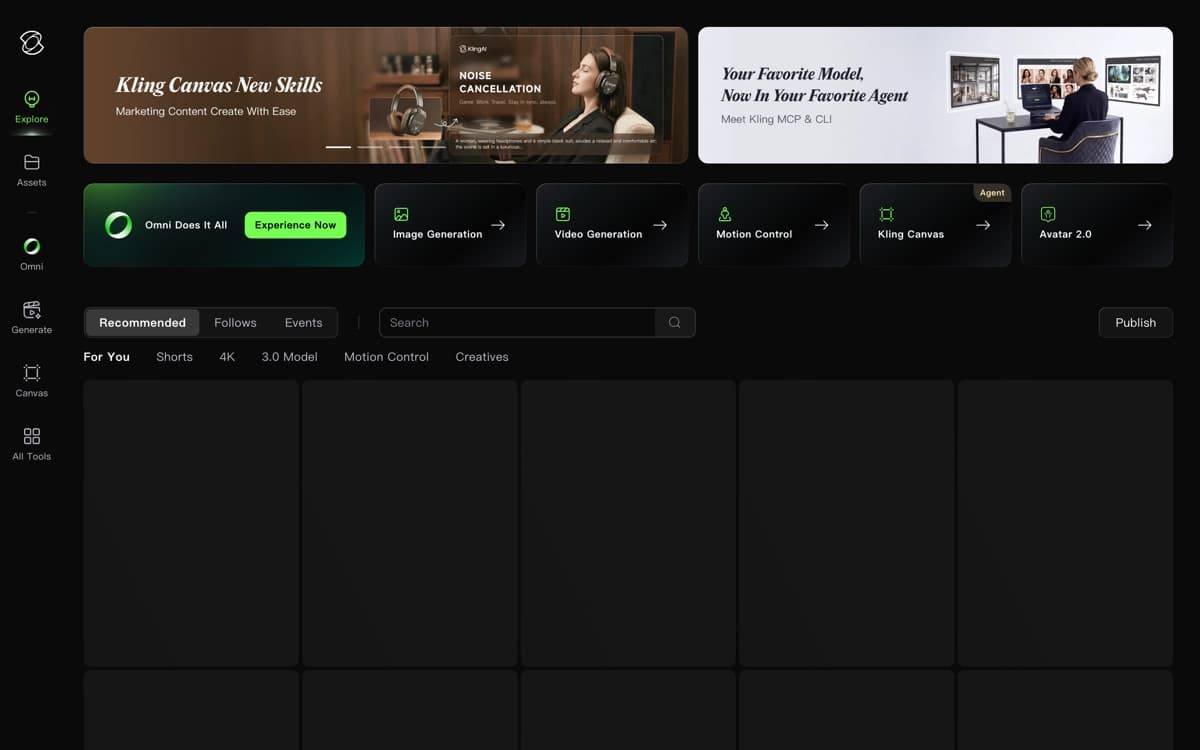This screenshot has width=1200, height=750.
Task: Open All Tools grid in the sidebar
Action: pos(31,444)
